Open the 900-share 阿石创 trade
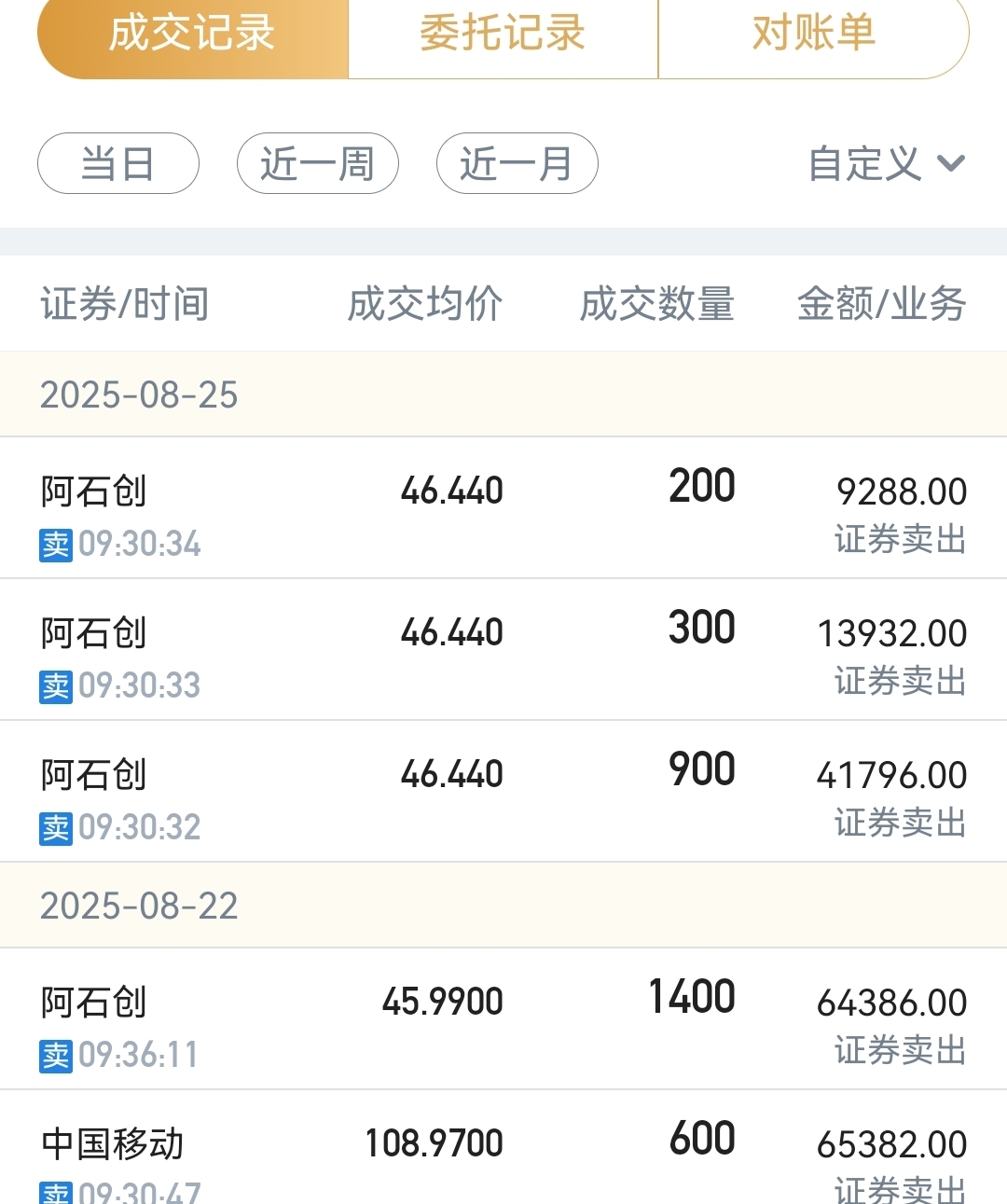 (x=504, y=792)
